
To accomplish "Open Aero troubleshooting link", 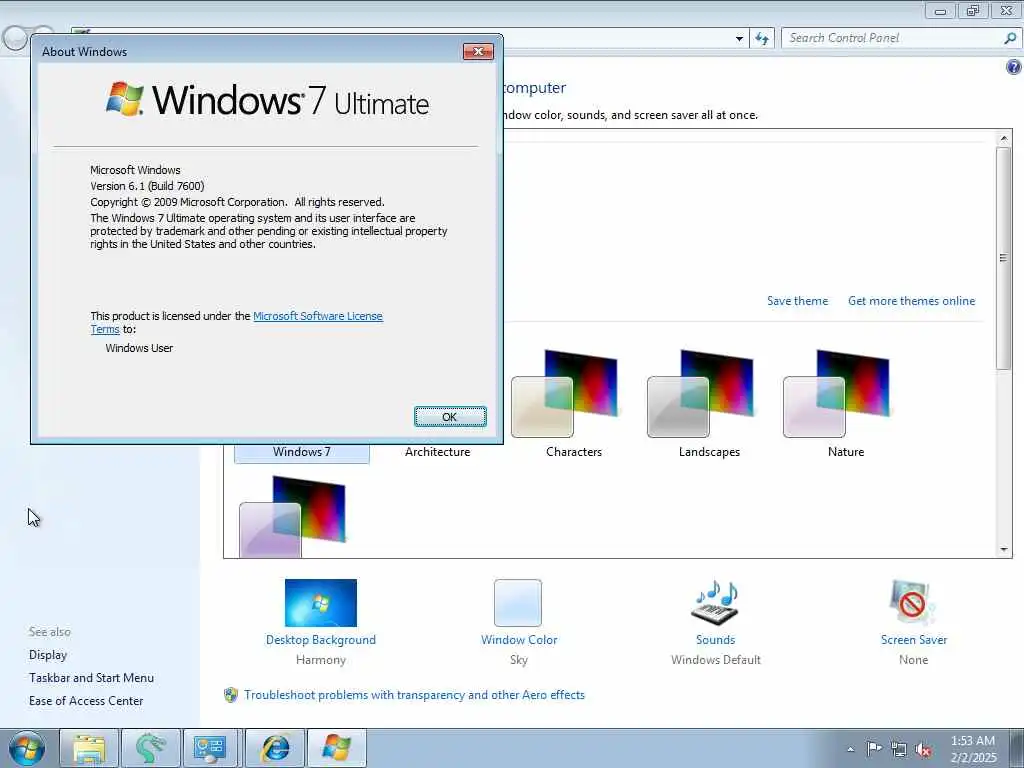I will [414, 695].
